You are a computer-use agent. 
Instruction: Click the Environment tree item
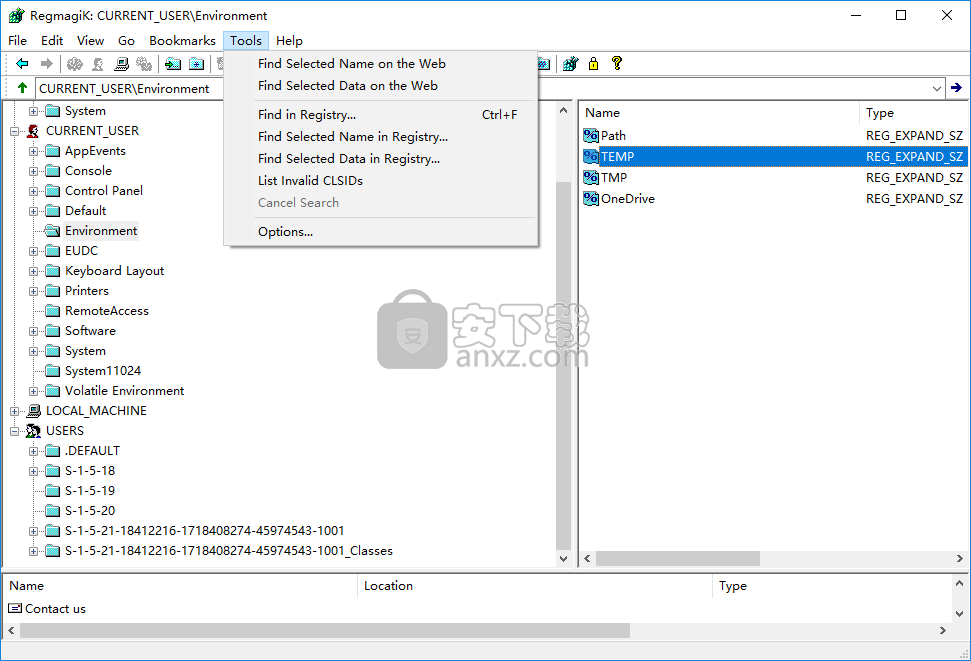click(99, 230)
